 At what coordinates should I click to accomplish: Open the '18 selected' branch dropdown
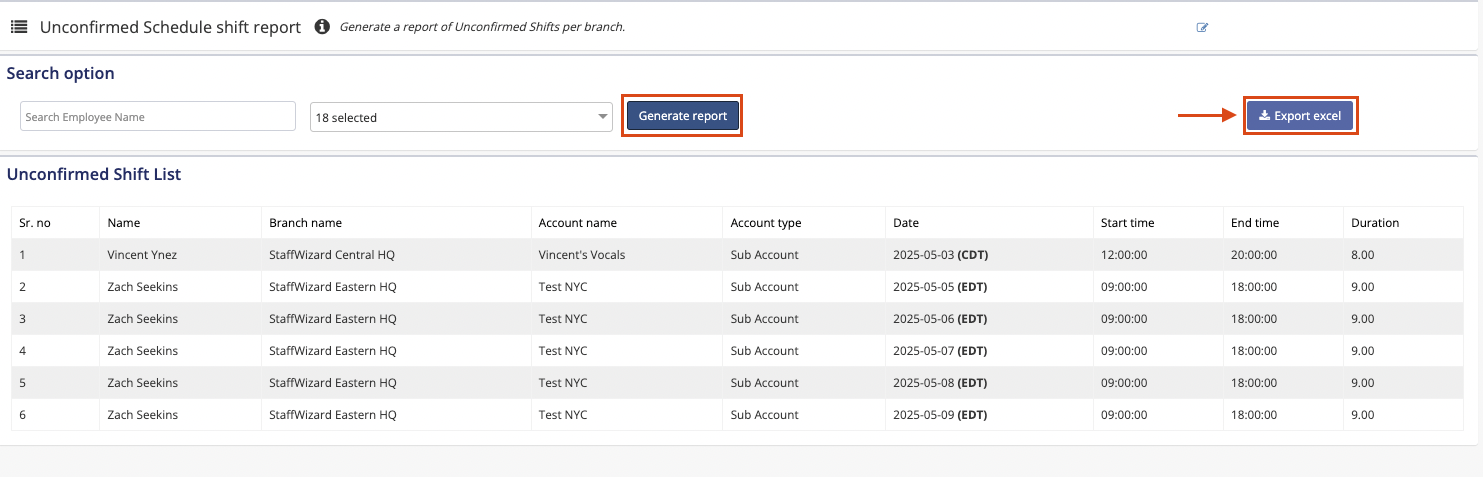pos(461,117)
